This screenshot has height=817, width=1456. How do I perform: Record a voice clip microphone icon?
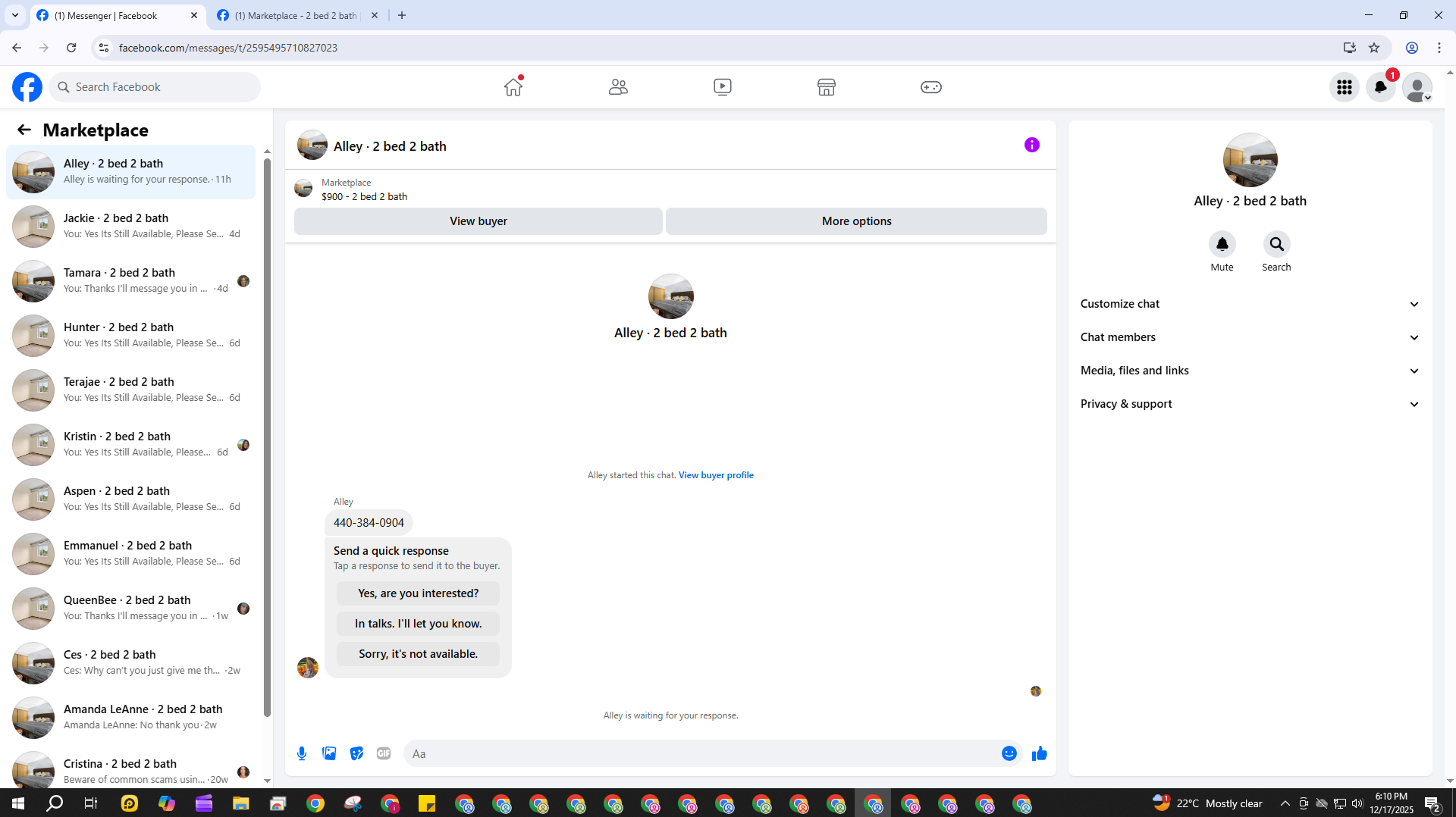302,753
